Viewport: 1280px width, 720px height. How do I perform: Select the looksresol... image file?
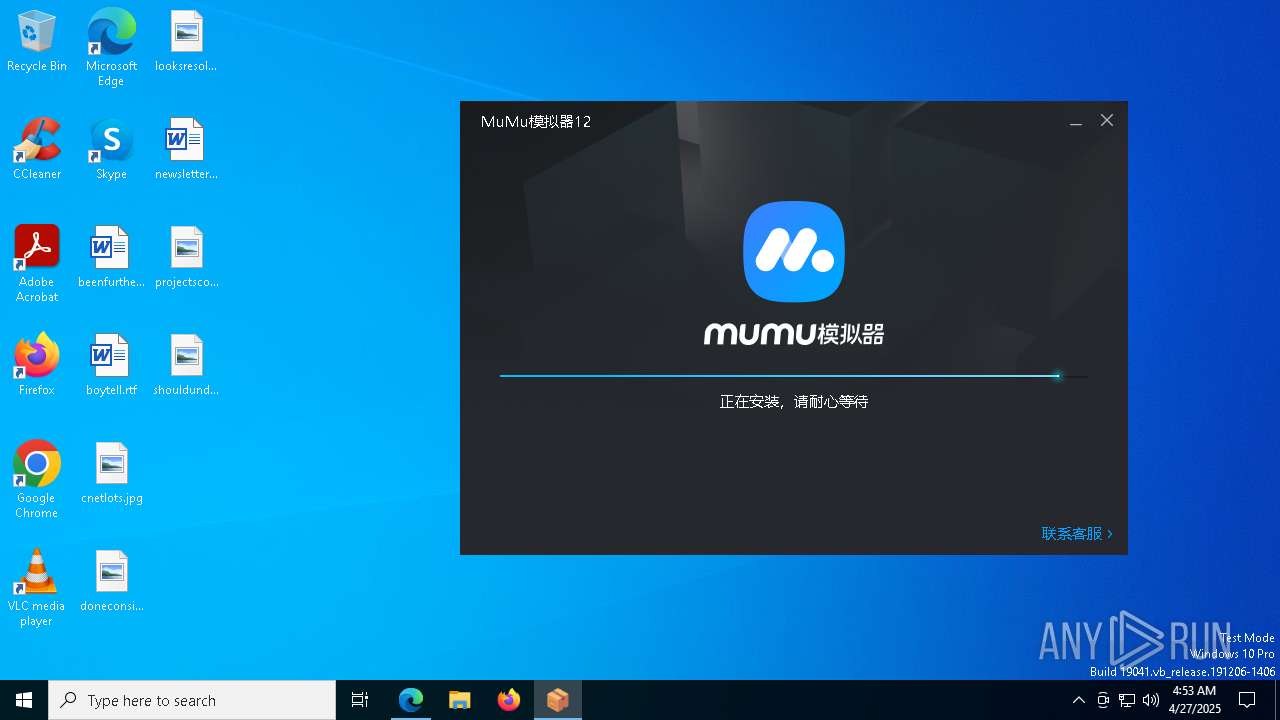186,42
